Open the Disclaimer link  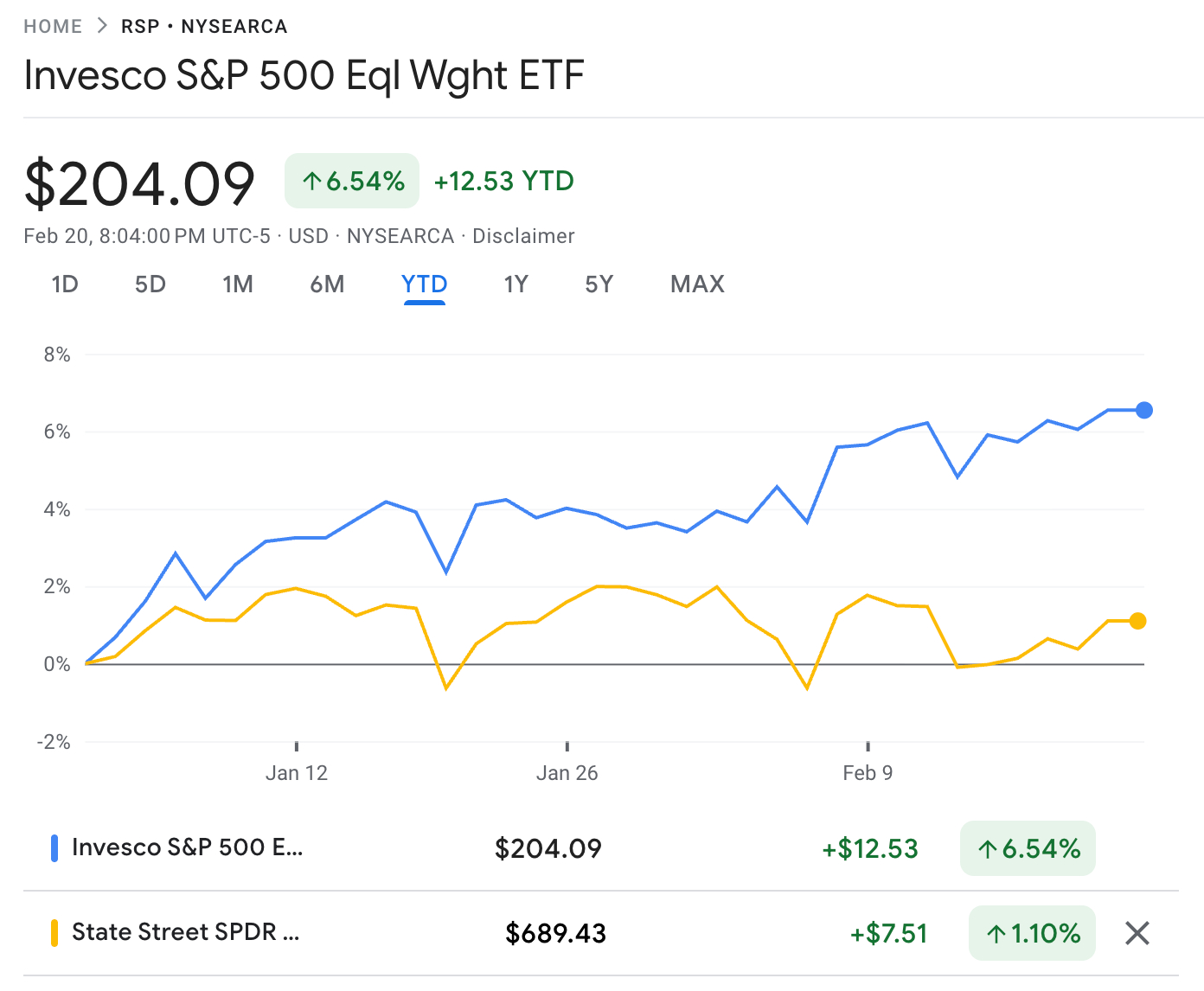tap(523, 236)
